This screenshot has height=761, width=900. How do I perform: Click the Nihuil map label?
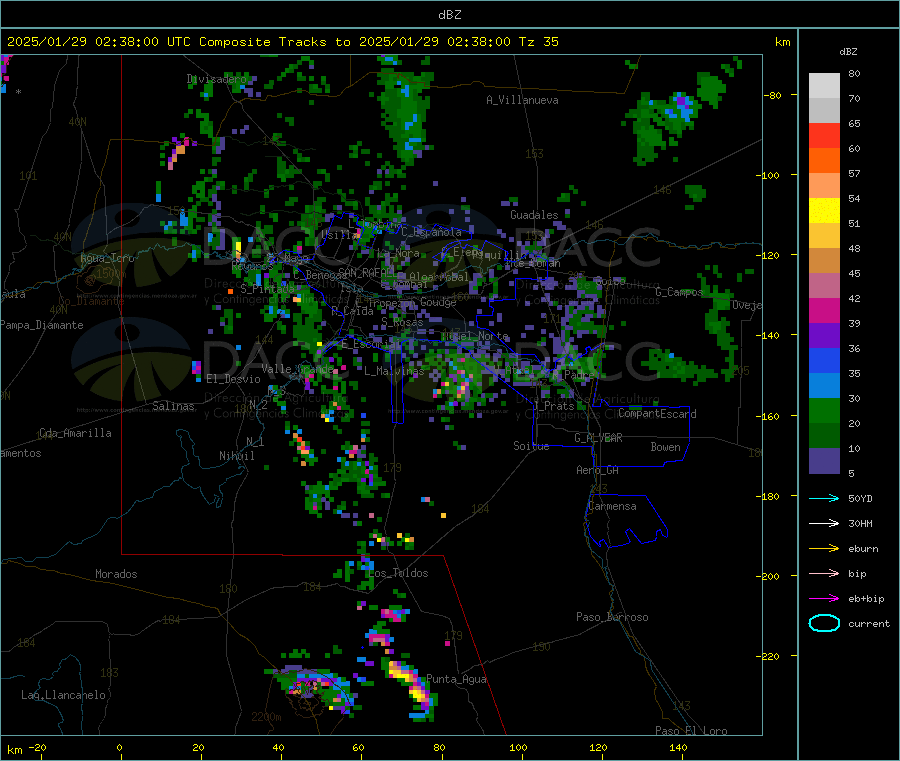pyautogui.click(x=236, y=456)
